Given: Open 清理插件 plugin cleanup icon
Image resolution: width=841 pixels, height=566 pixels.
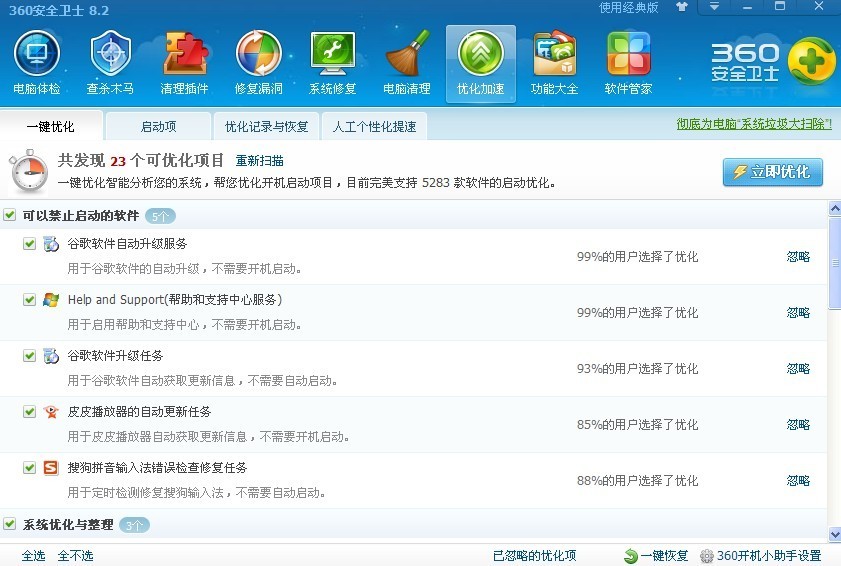Looking at the screenshot, I should click(185, 63).
